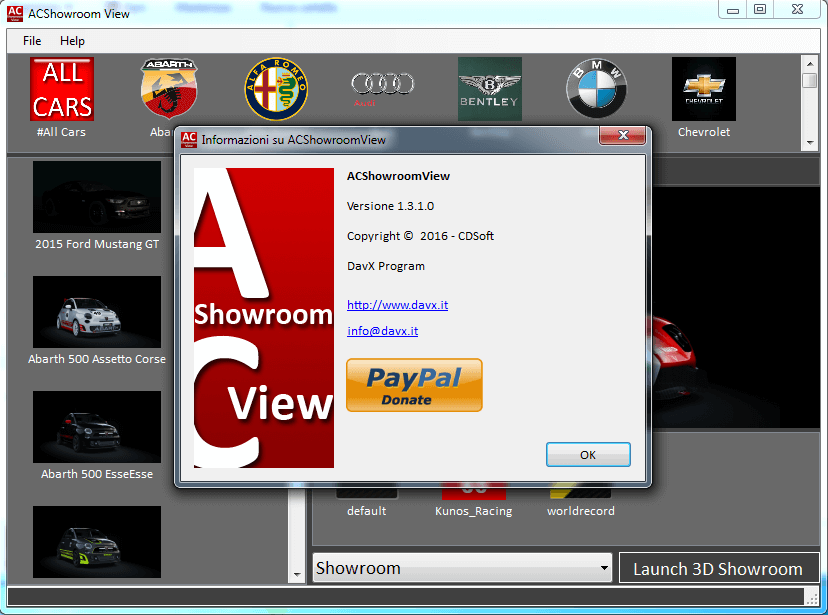
Task: Minimize the ACShowroom View window
Action: [732, 10]
